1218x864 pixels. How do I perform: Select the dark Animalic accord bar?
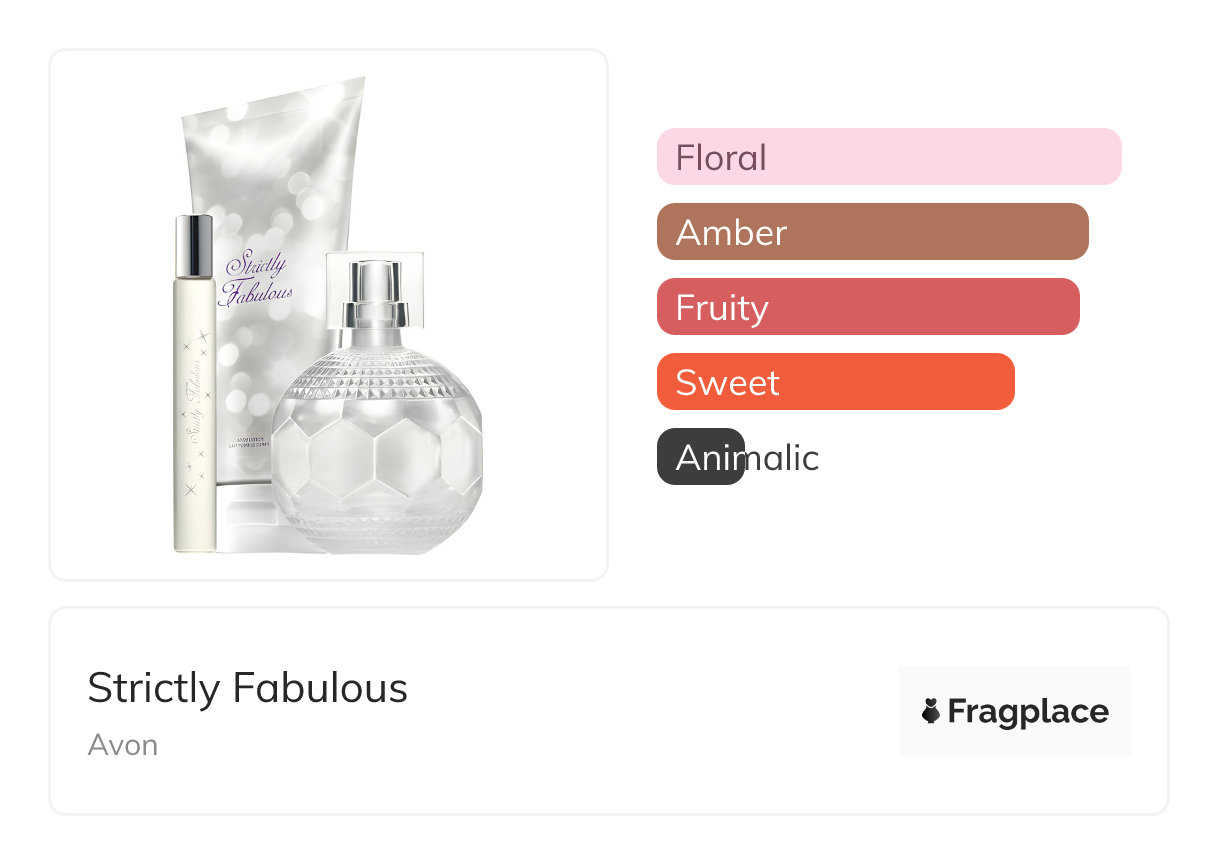[x=700, y=457]
